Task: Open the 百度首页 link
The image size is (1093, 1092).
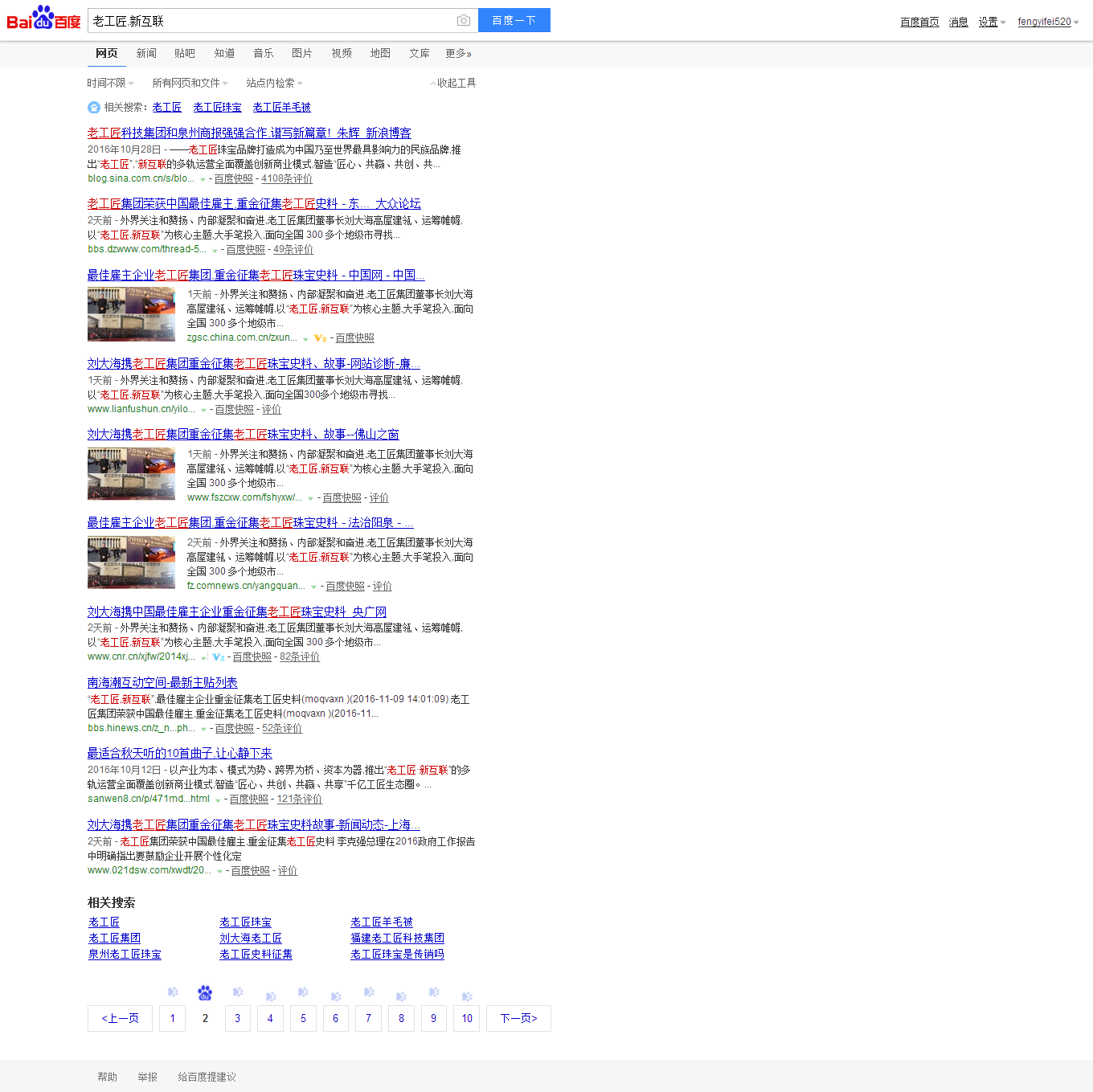Action: (x=919, y=22)
